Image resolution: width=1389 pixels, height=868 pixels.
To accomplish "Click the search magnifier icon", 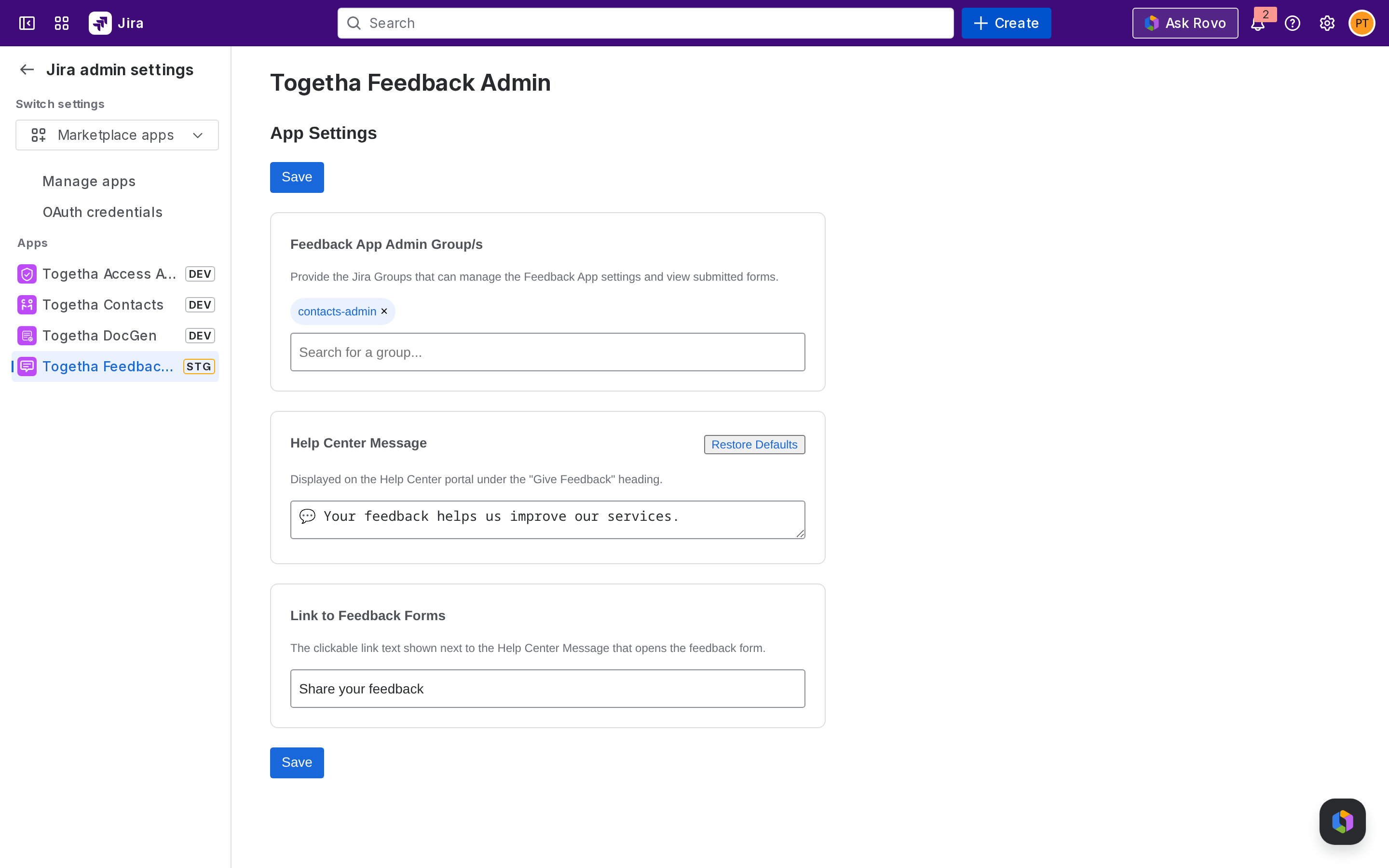I will pyautogui.click(x=354, y=23).
